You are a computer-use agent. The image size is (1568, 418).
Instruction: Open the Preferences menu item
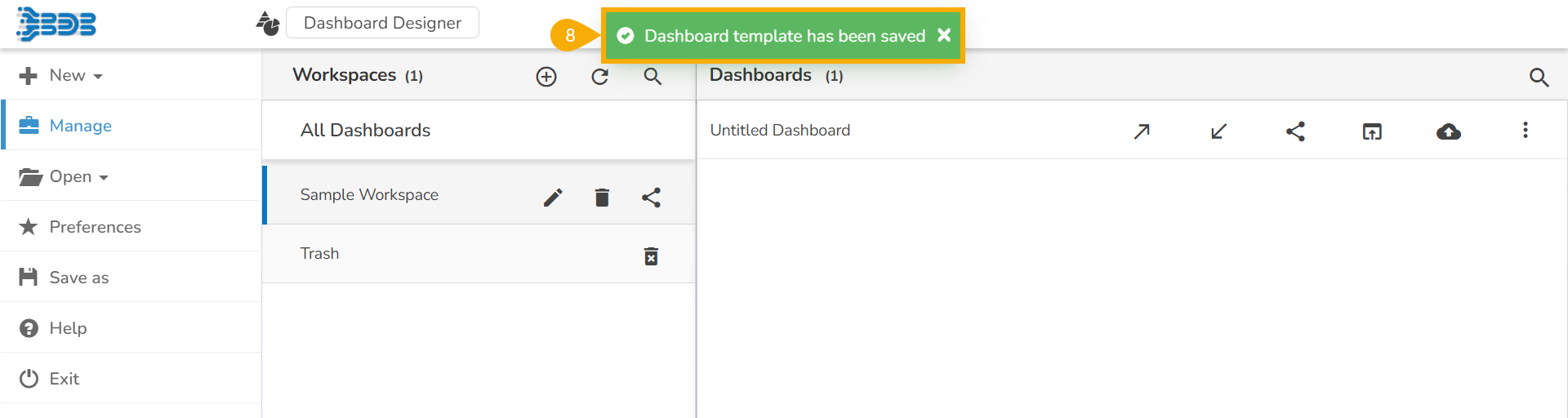pos(95,227)
